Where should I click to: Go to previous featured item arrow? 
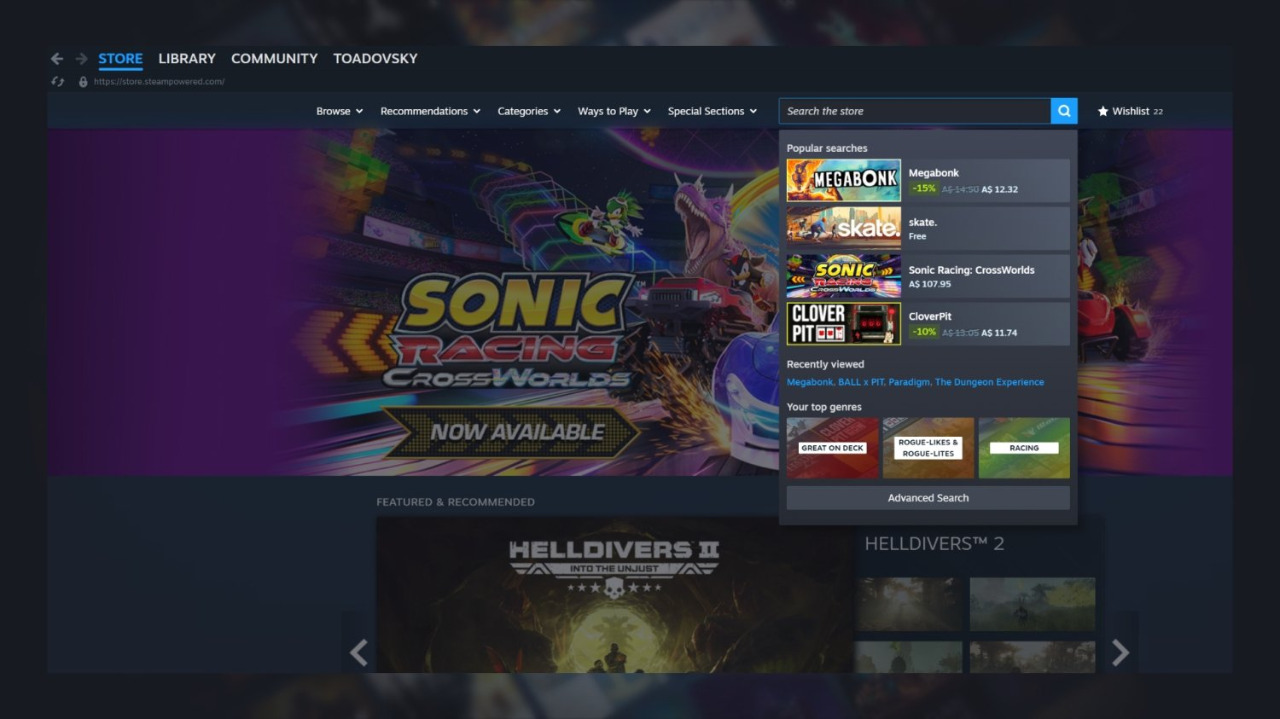tap(359, 653)
